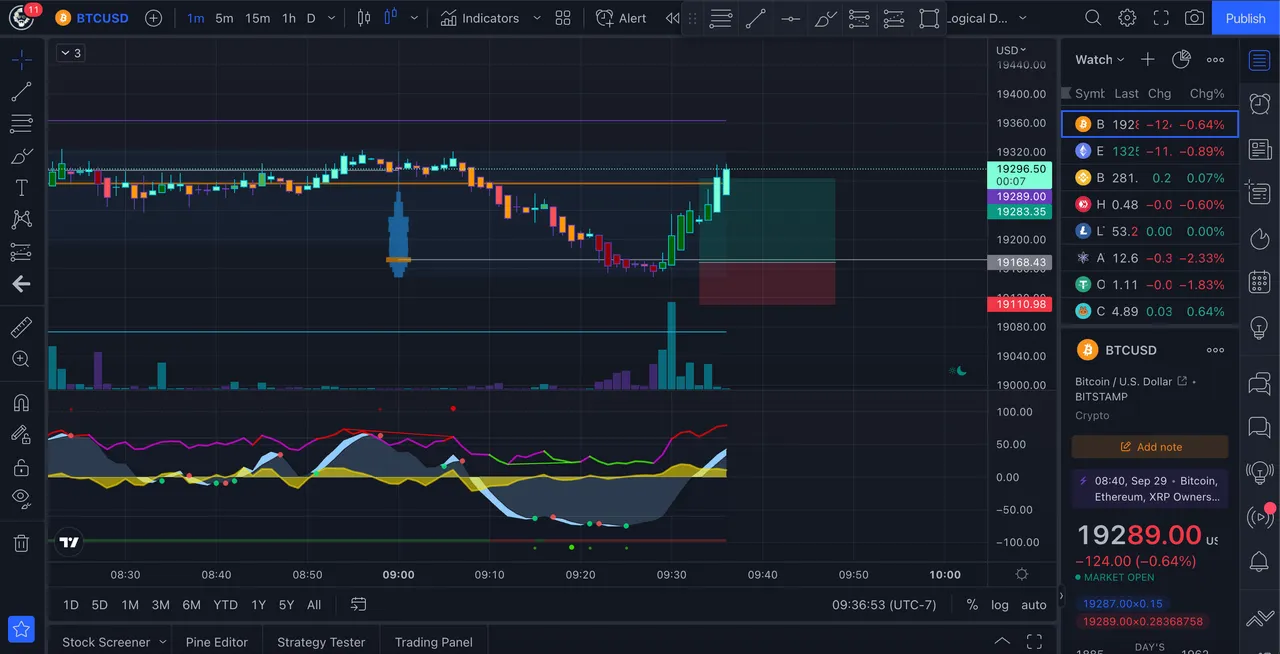Toggle log scale
Viewport: 1280px width, 654px height.
[1000, 604]
